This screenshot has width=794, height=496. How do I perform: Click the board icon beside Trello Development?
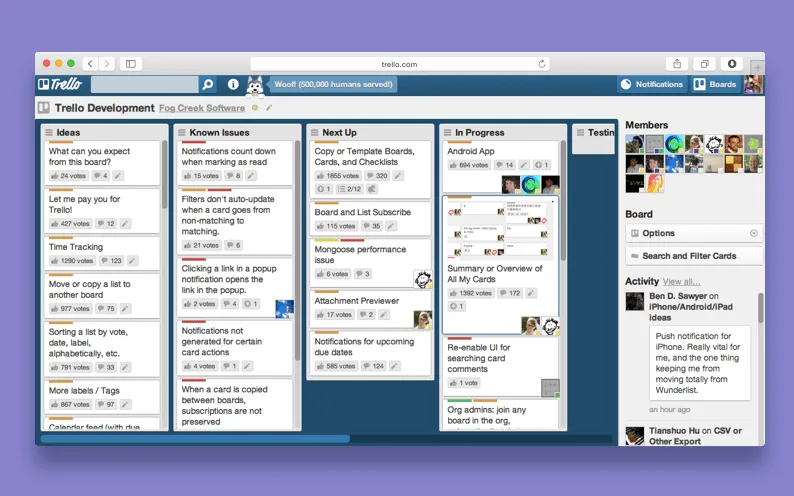coord(44,108)
